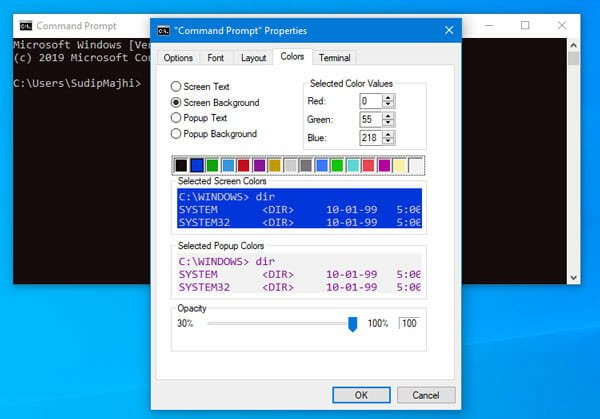Image resolution: width=600 pixels, height=419 pixels.
Task: Select the black color swatch
Action: 181,165
